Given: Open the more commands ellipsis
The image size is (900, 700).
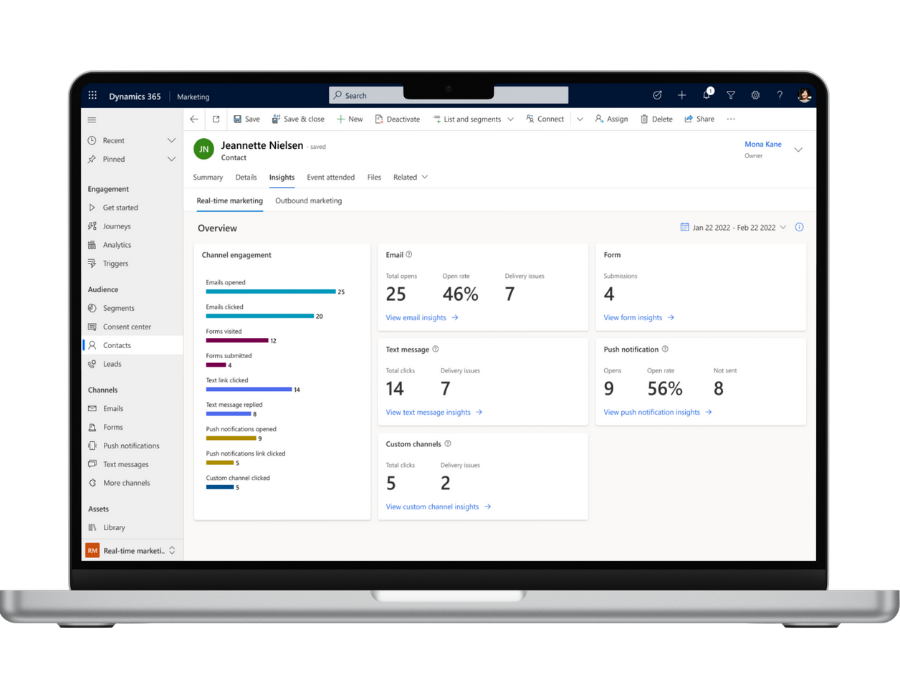Looking at the screenshot, I should click(731, 119).
